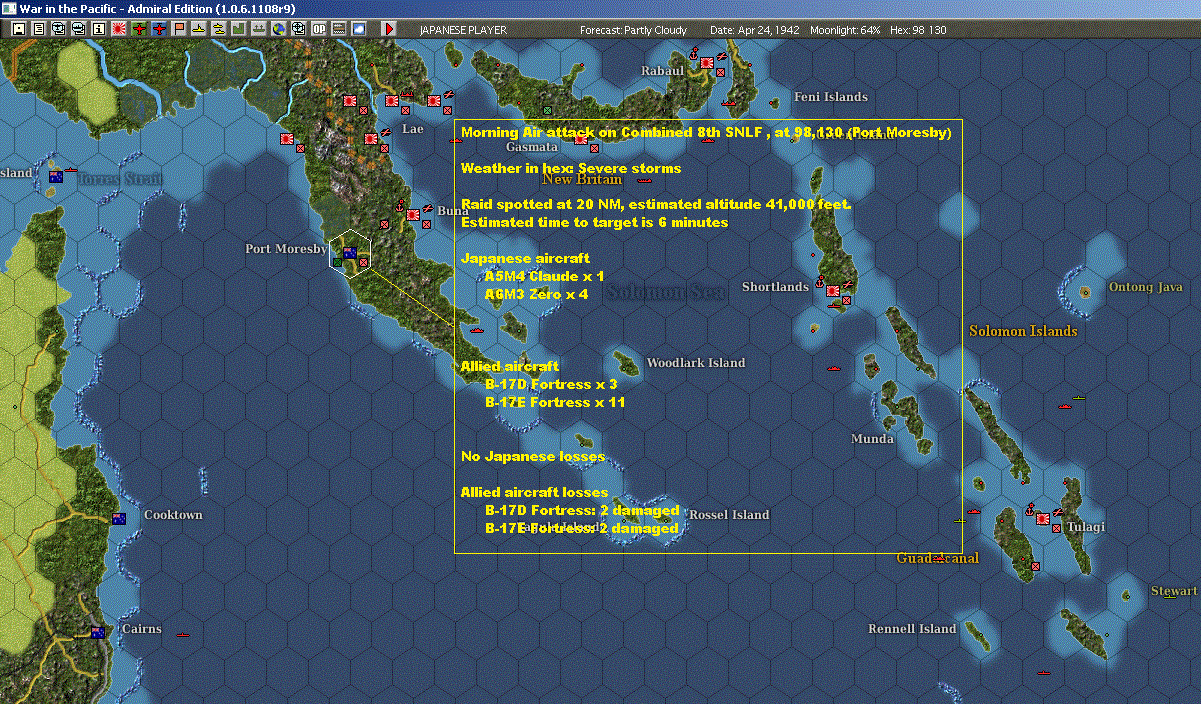
Task: Click 'Forecast: Partly Cloudy' in status bar
Action: point(634,30)
